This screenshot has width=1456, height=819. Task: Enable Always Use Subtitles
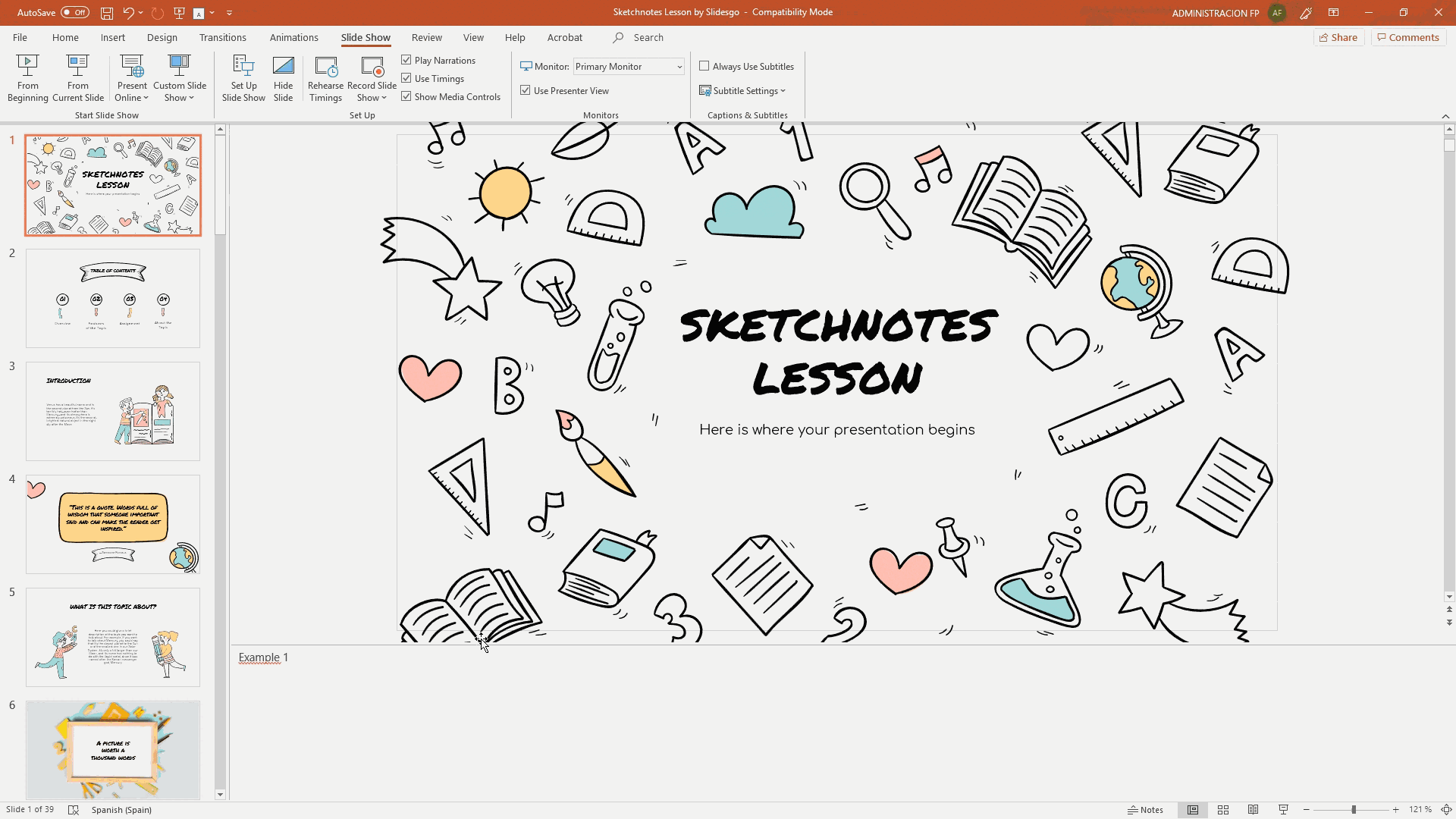(x=704, y=66)
